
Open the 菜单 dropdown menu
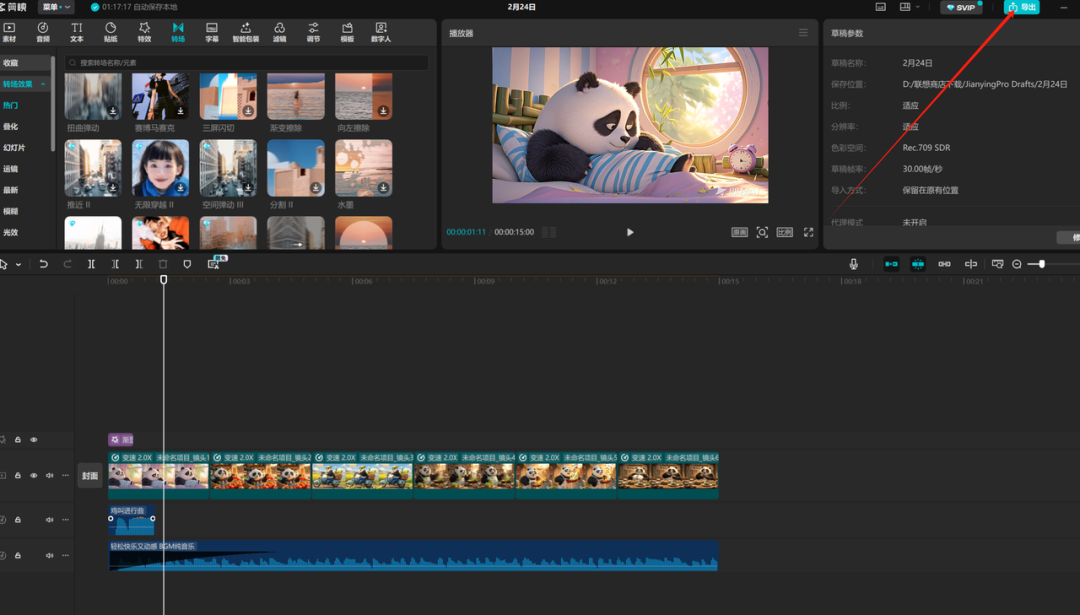(x=56, y=7)
